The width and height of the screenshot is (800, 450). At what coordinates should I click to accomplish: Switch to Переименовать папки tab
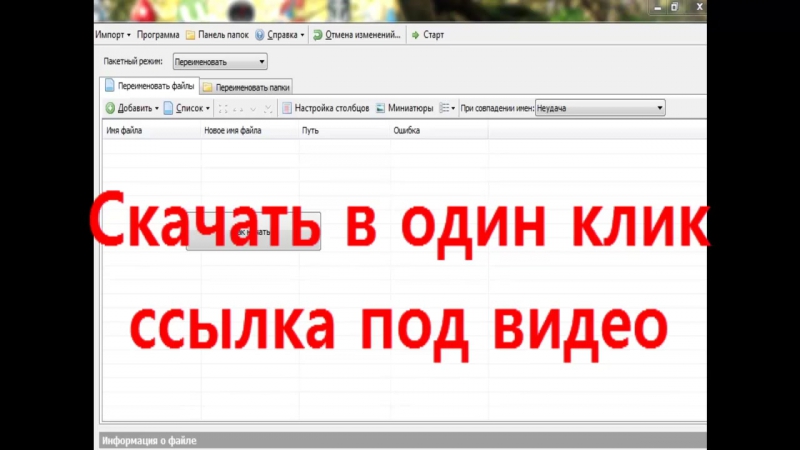tap(246, 87)
